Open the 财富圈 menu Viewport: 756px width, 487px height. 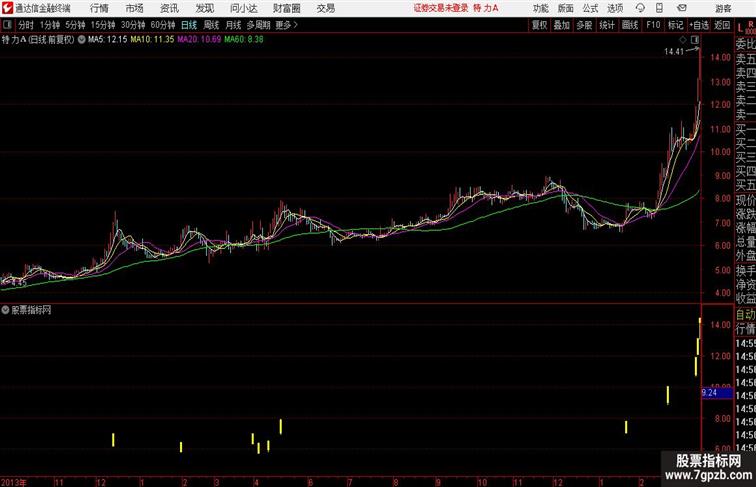(286, 8)
